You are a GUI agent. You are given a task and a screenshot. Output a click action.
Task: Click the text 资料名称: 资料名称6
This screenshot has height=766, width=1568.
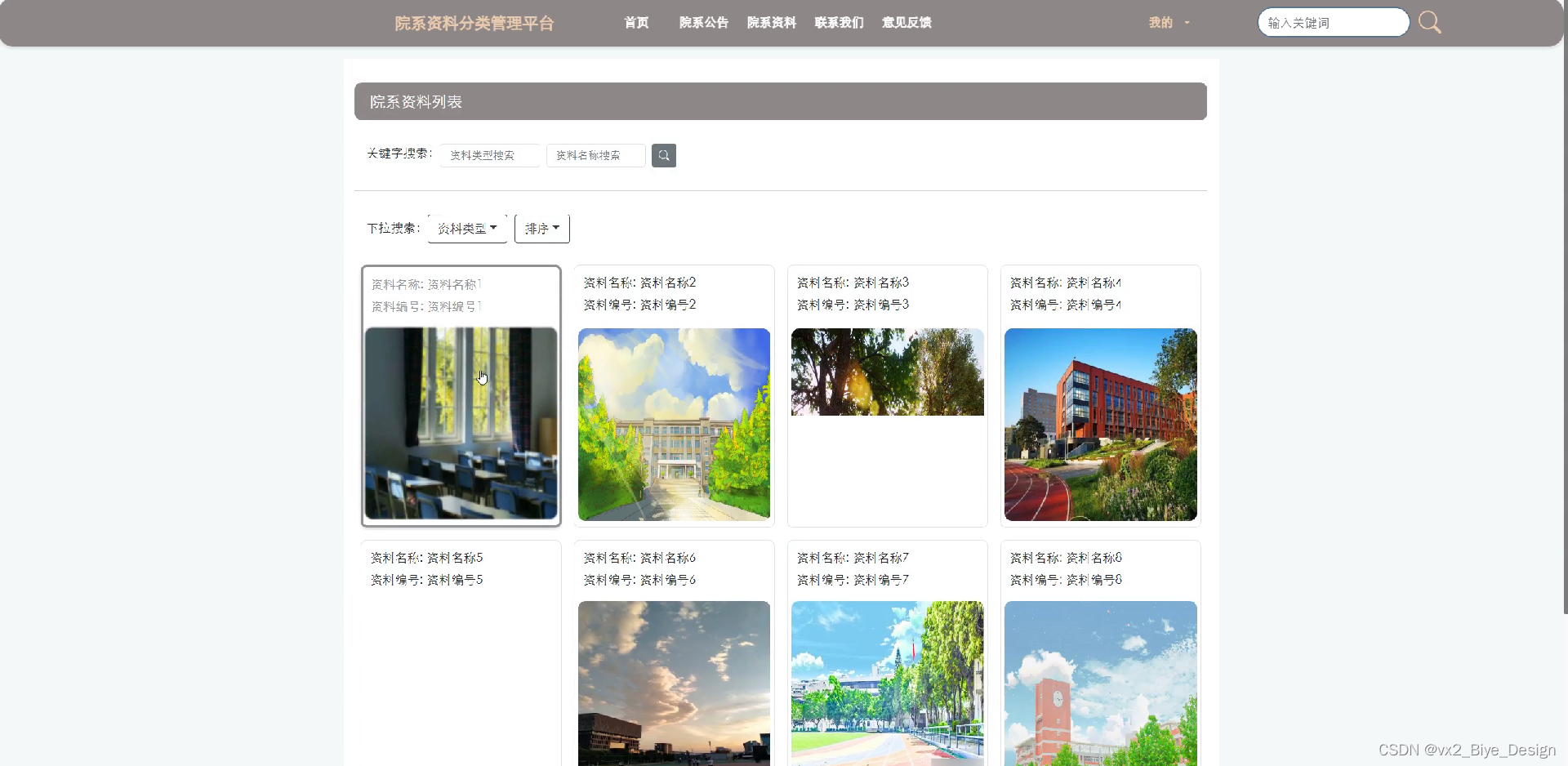(639, 558)
